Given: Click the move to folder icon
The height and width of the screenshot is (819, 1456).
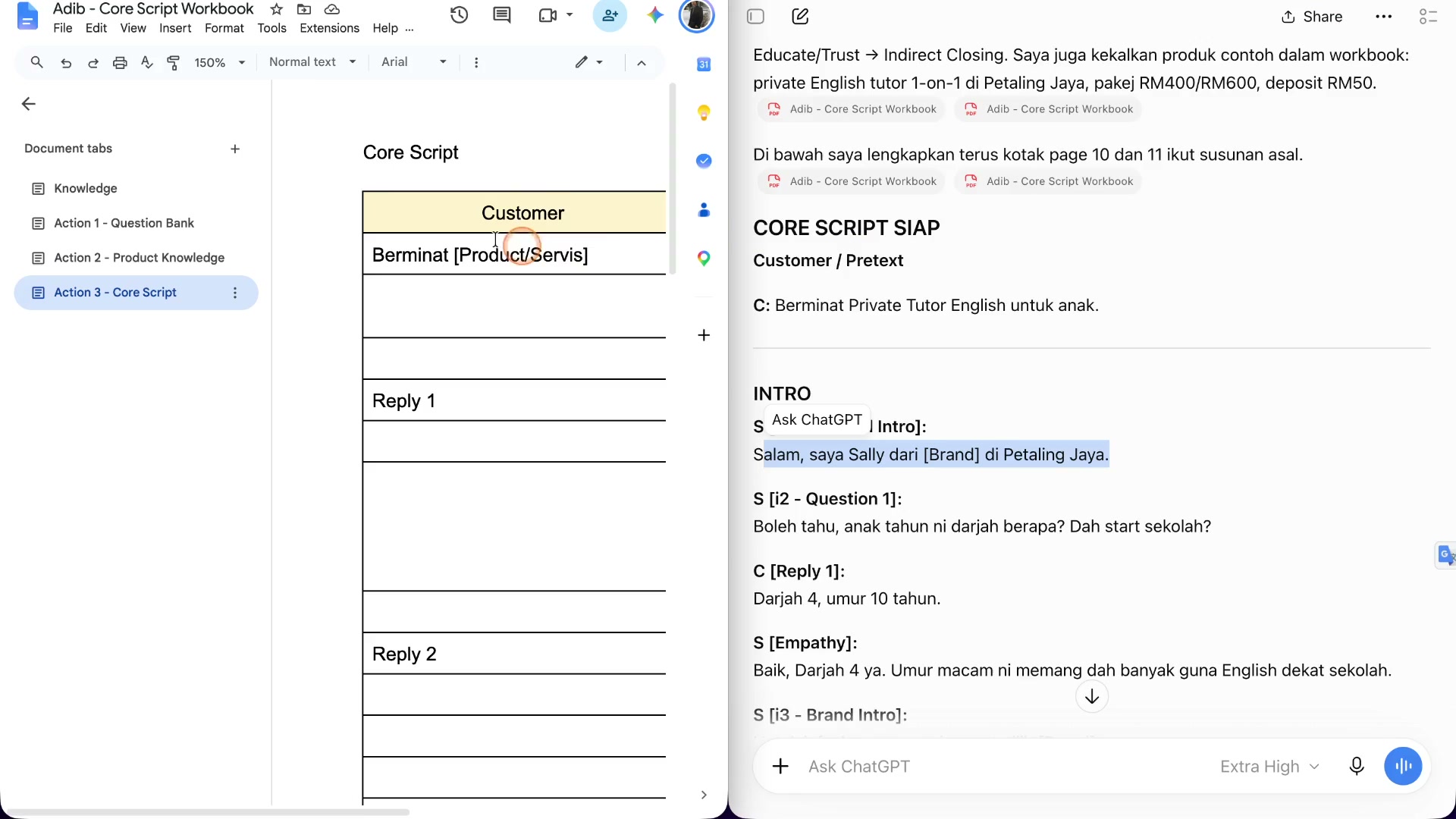Looking at the screenshot, I should click(304, 9).
